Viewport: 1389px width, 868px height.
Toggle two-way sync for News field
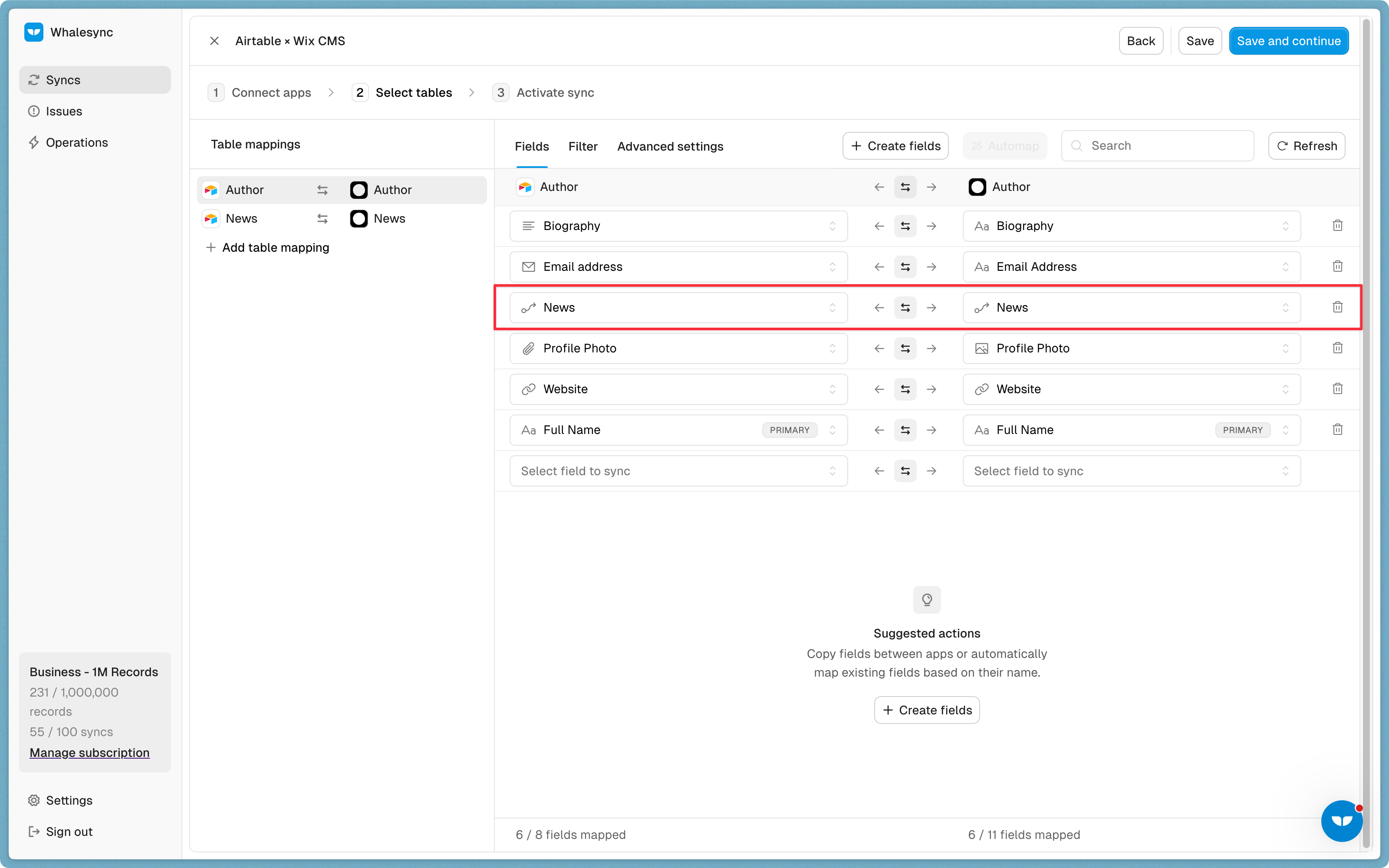[x=905, y=308]
